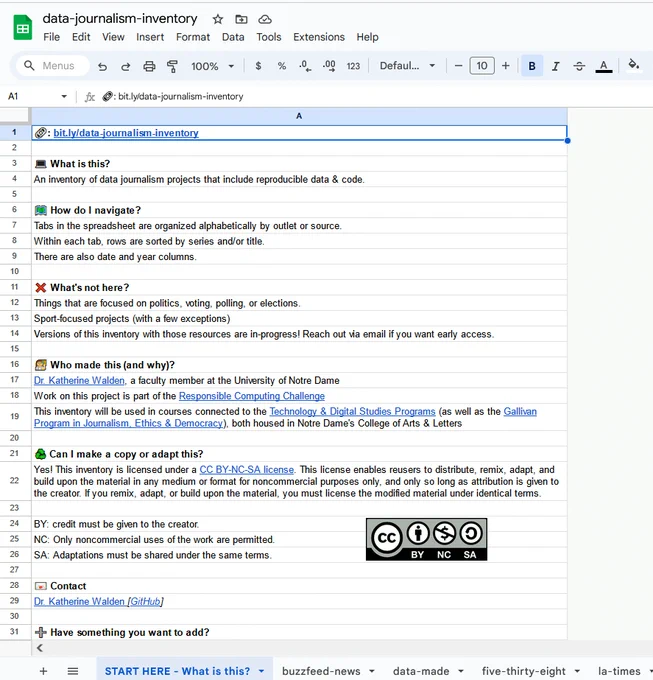
Task: Open the Tools menu
Action: [x=269, y=37]
